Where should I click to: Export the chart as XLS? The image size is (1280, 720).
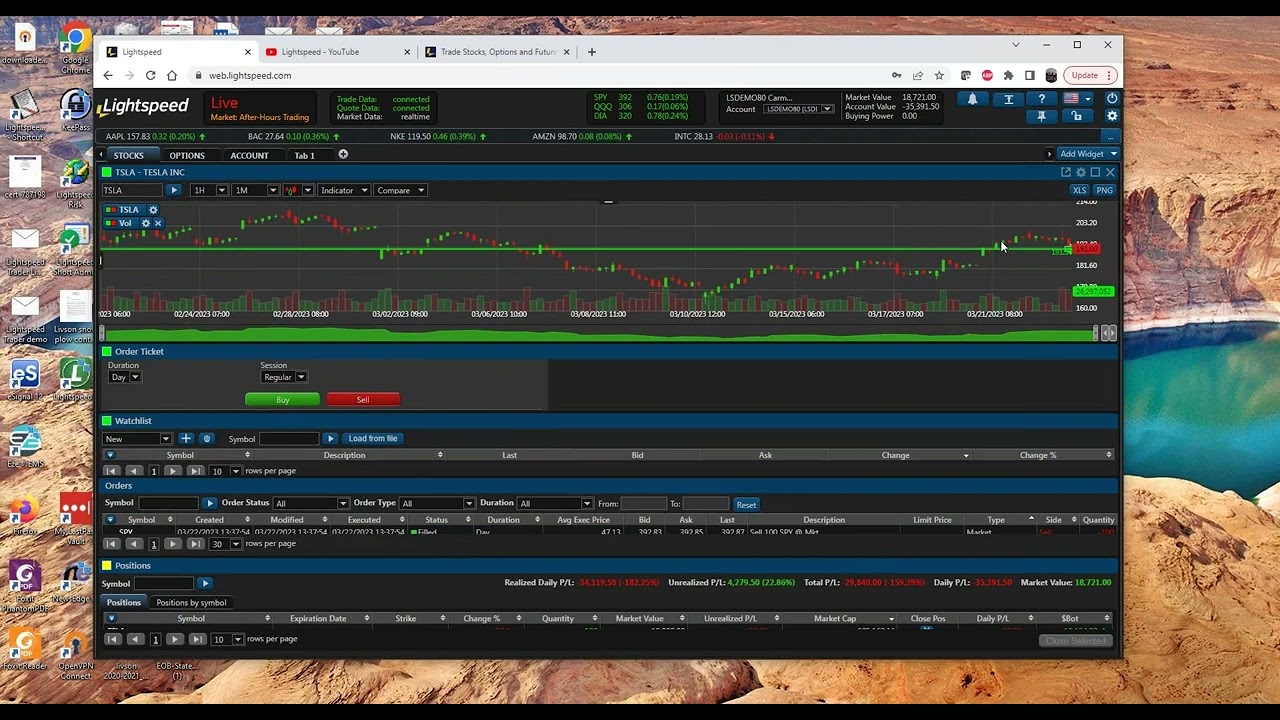pos(1079,190)
